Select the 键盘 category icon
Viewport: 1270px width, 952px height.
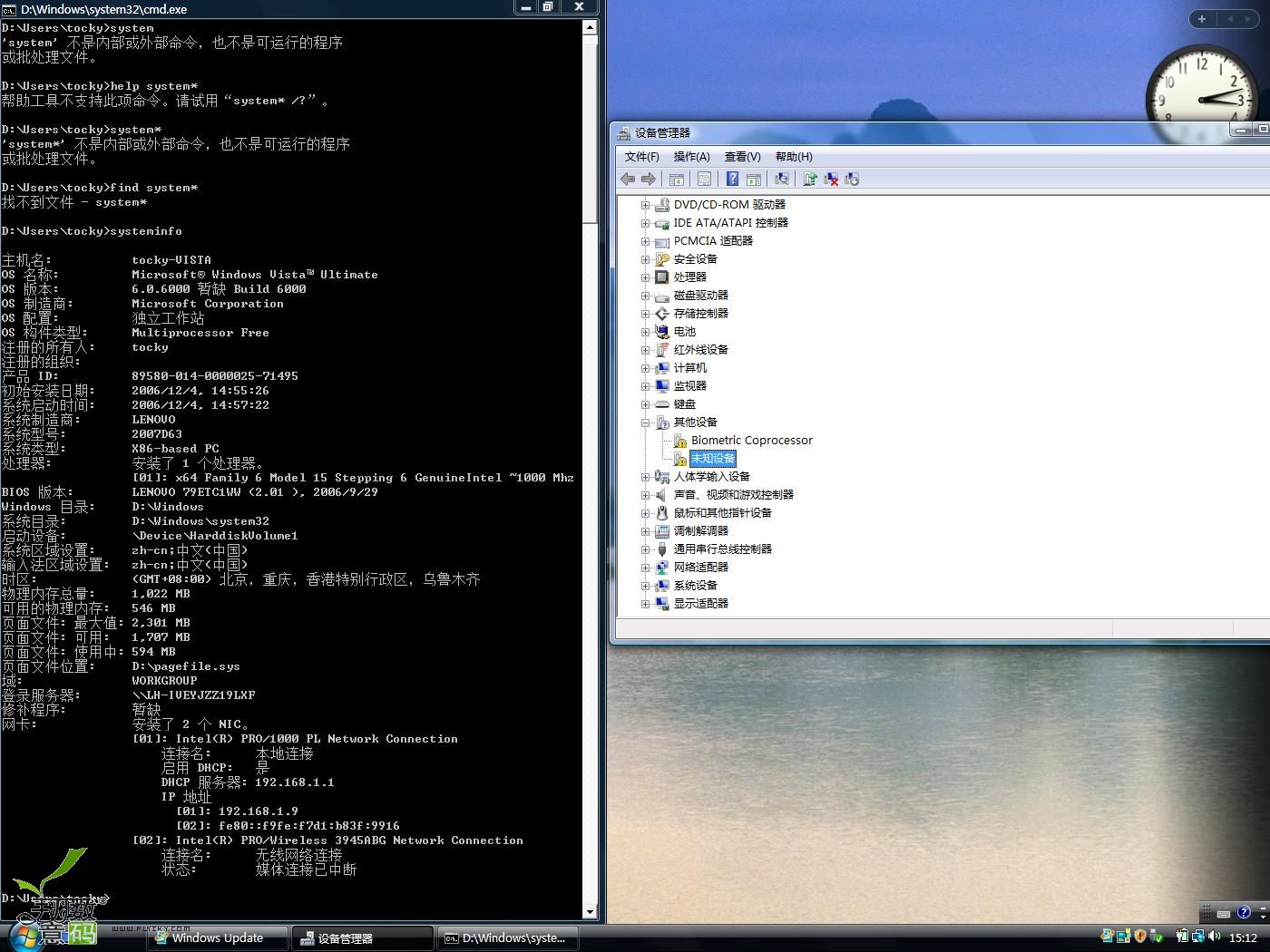(x=662, y=404)
